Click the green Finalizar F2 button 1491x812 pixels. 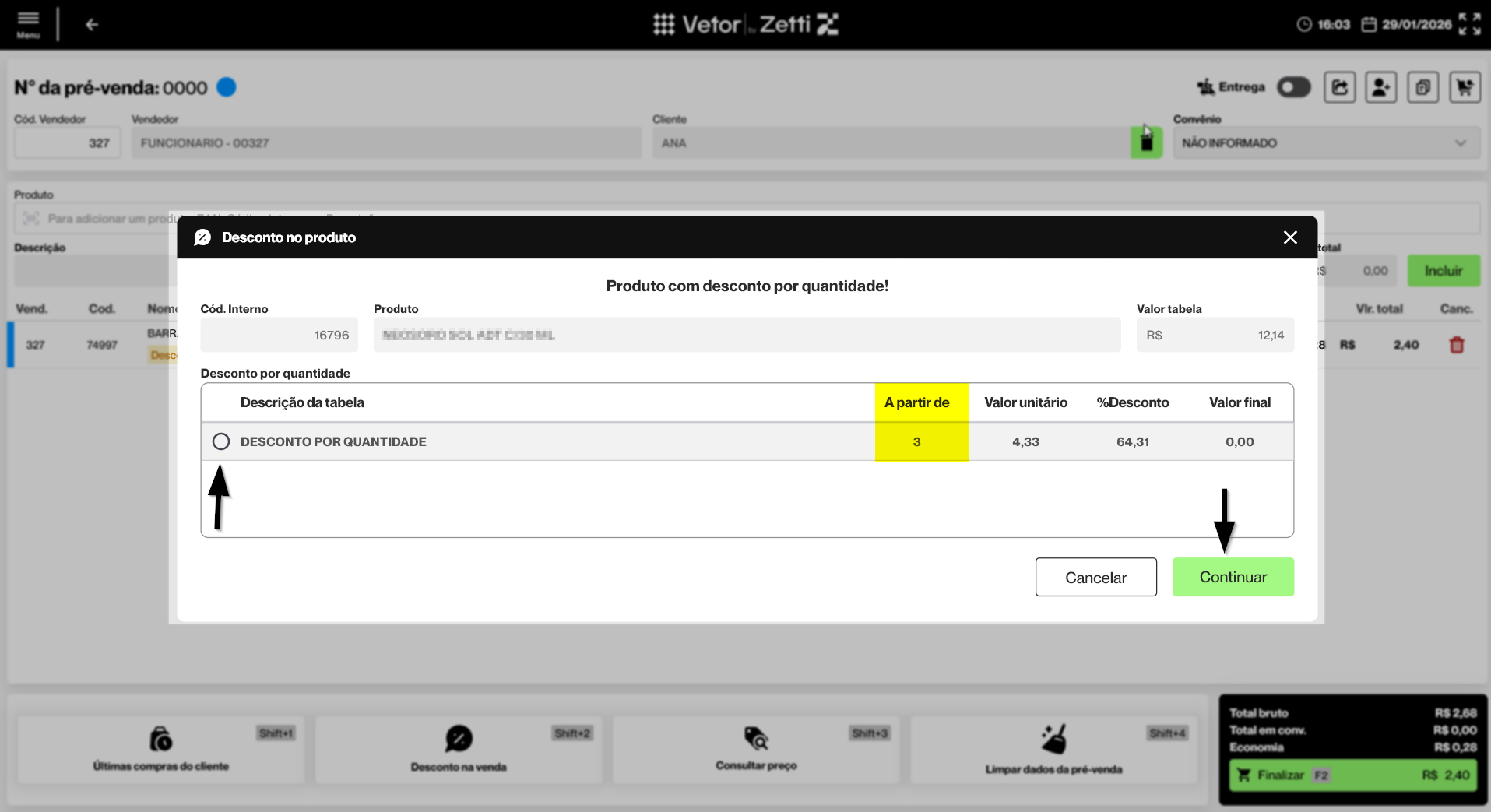click(1353, 775)
